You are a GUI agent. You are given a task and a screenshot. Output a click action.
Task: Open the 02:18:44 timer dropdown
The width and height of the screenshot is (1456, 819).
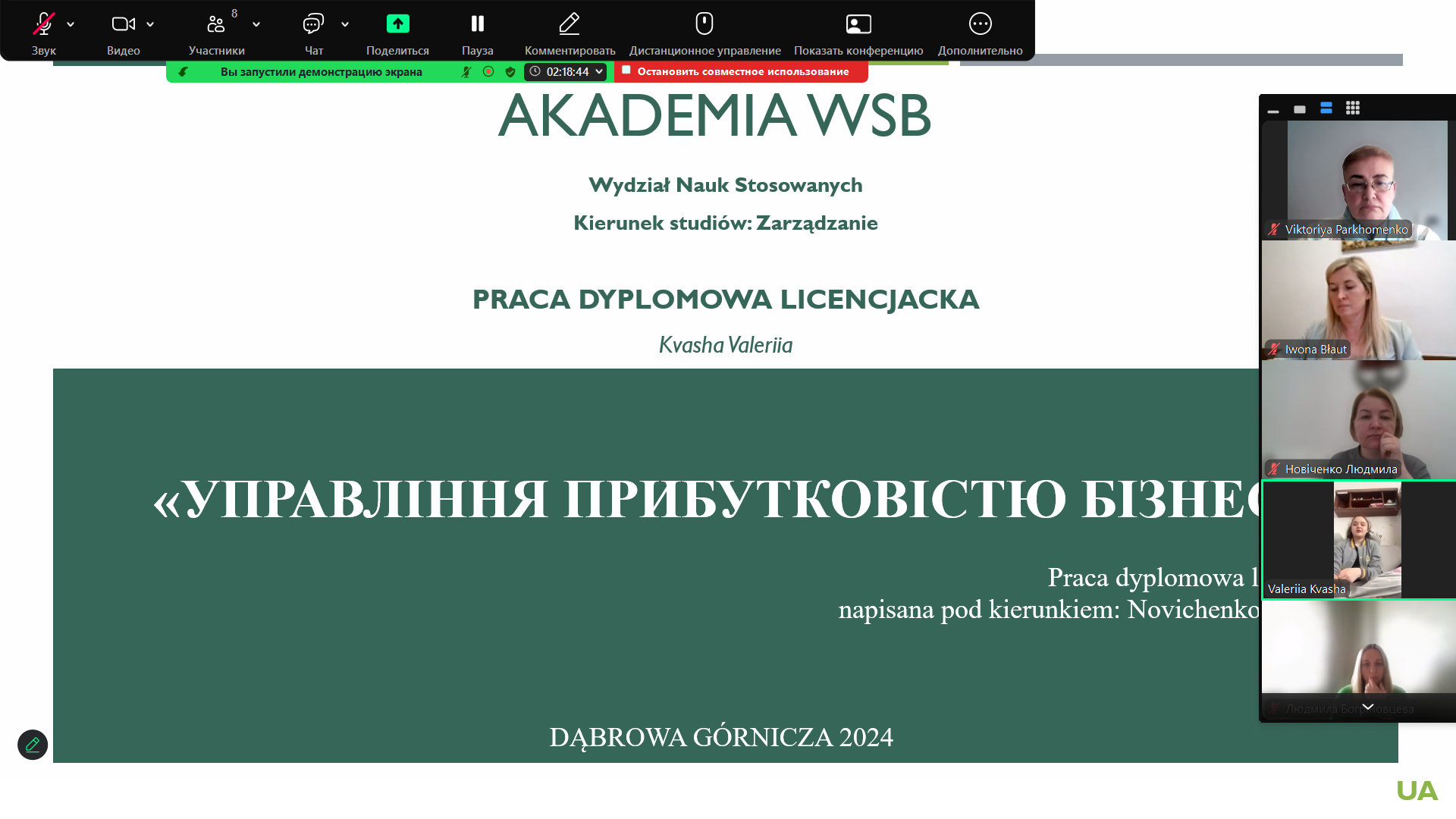coord(599,71)
